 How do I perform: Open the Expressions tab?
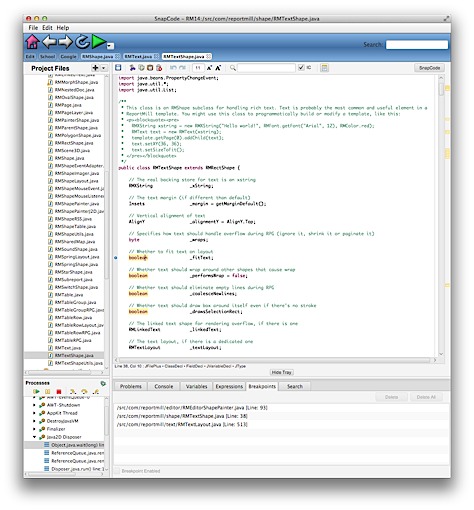(x=229, y=386)
